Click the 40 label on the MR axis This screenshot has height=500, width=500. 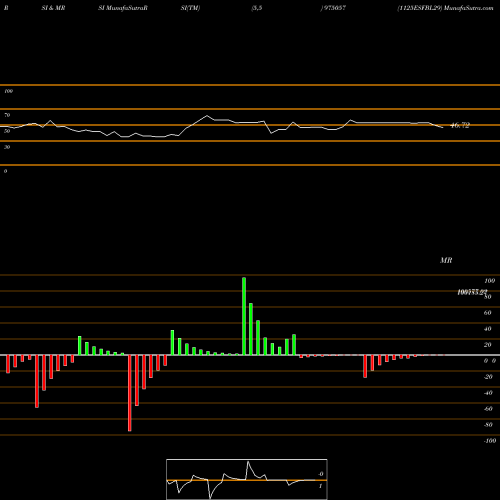pyautogui.click(x=487, y=329)
